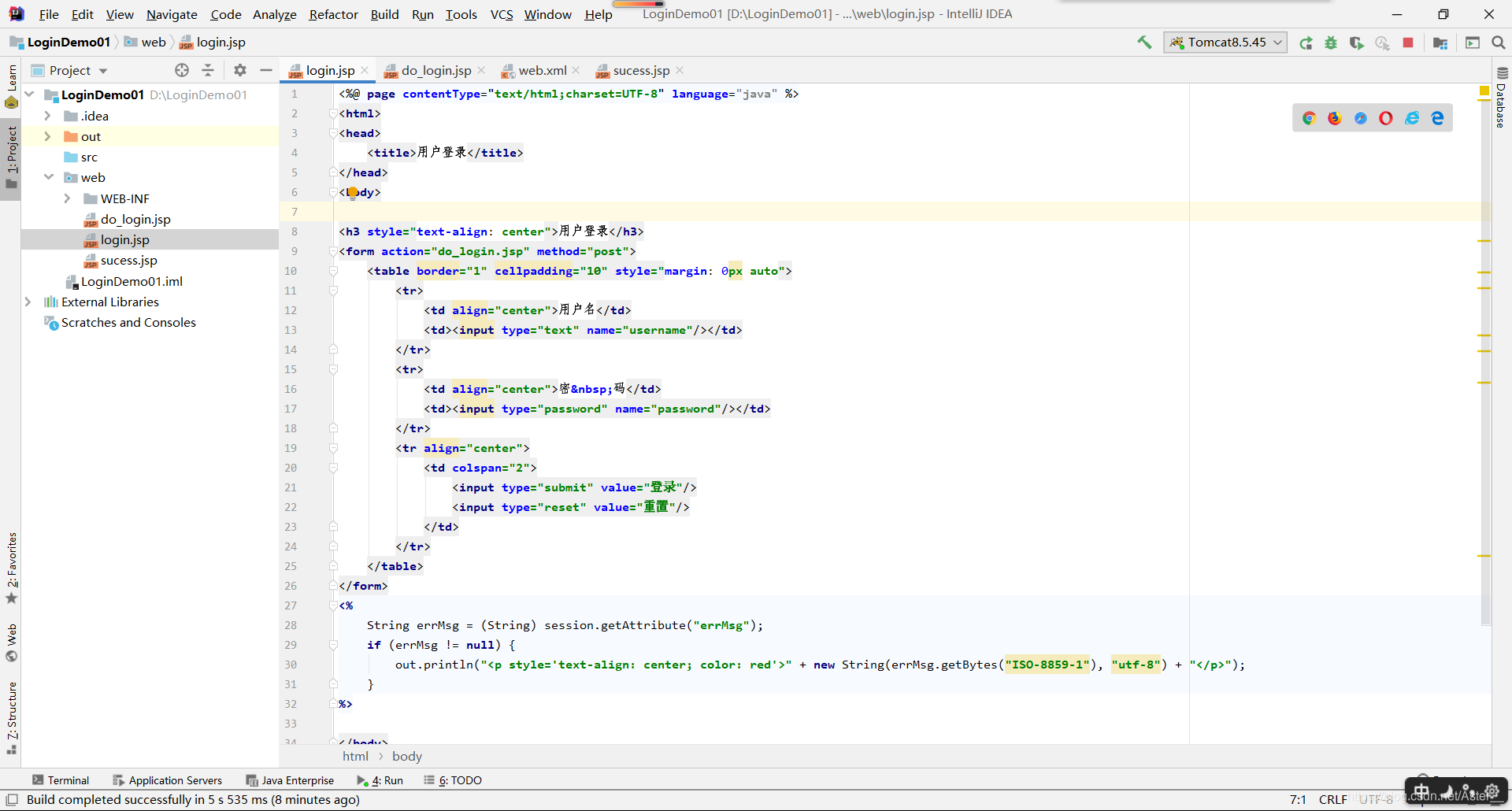Viewport: 1512px width, 811px height.
Task: Collapse the LoginDemo01 root node
Action: (x=29, y=94)
